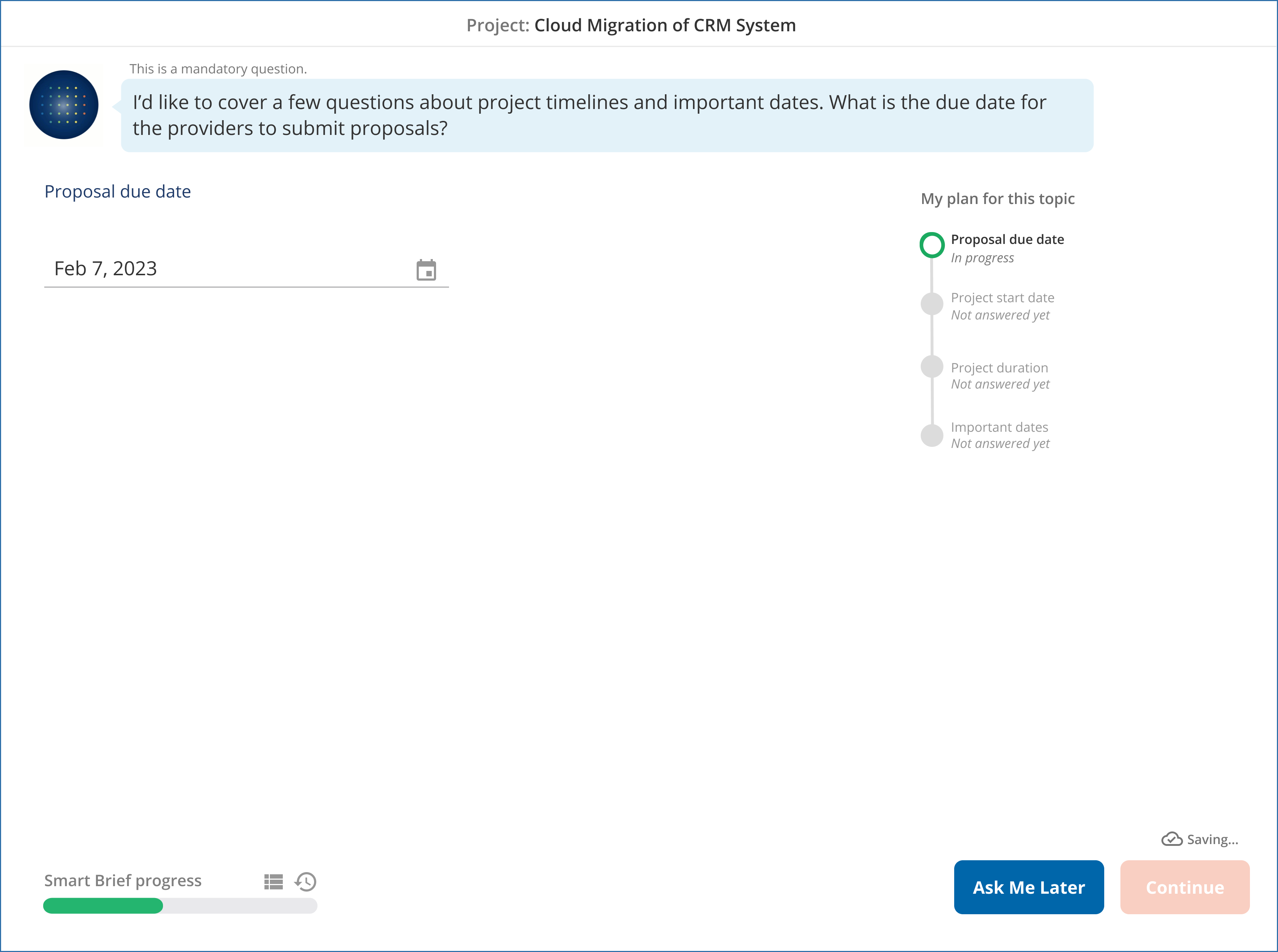The width and height of the screenshot is (1278, 952).
Task: Select the green Proposal due date step circle
Action: tap(932, 244)
